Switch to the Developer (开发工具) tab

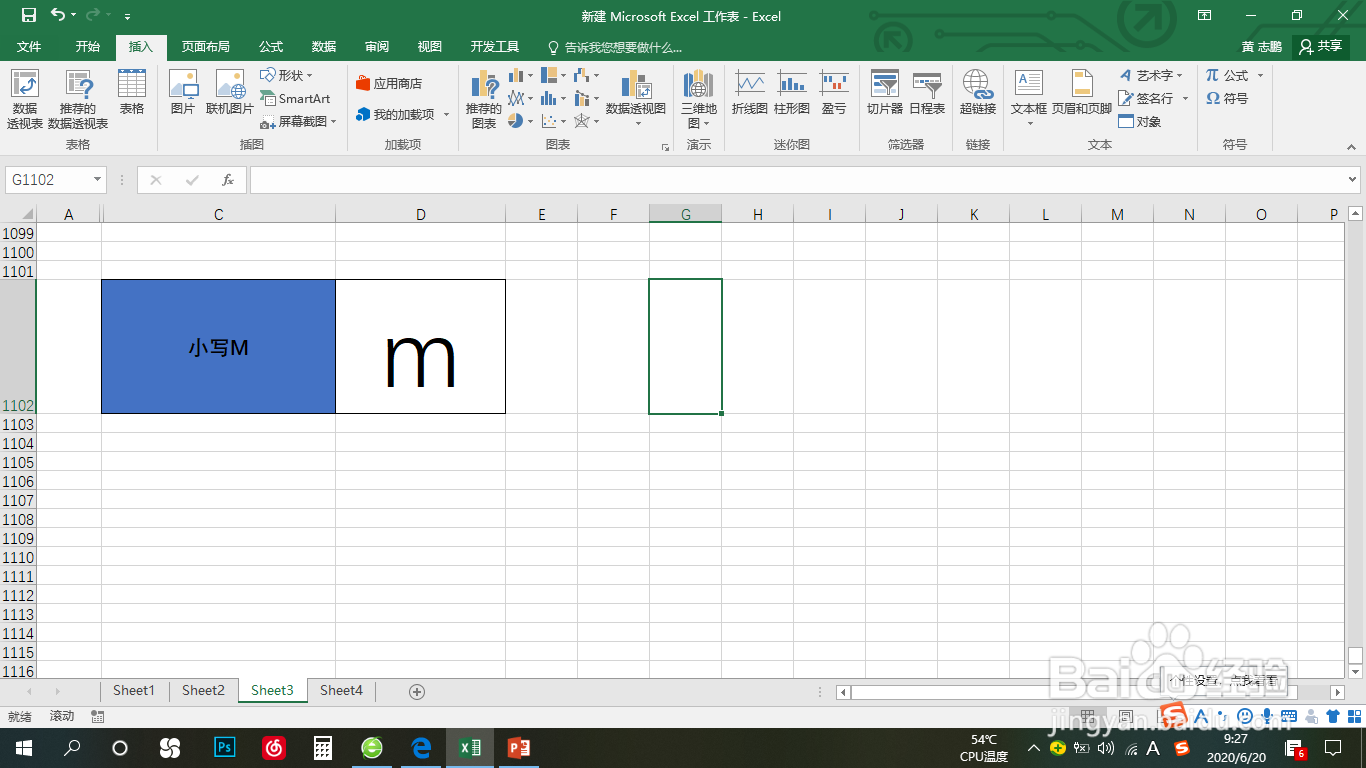(495, 47)
